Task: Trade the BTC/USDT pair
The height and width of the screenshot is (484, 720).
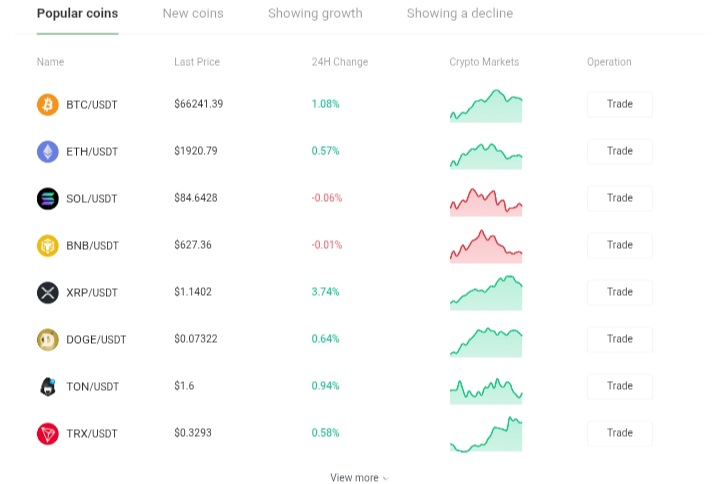Action: [620, 104]
